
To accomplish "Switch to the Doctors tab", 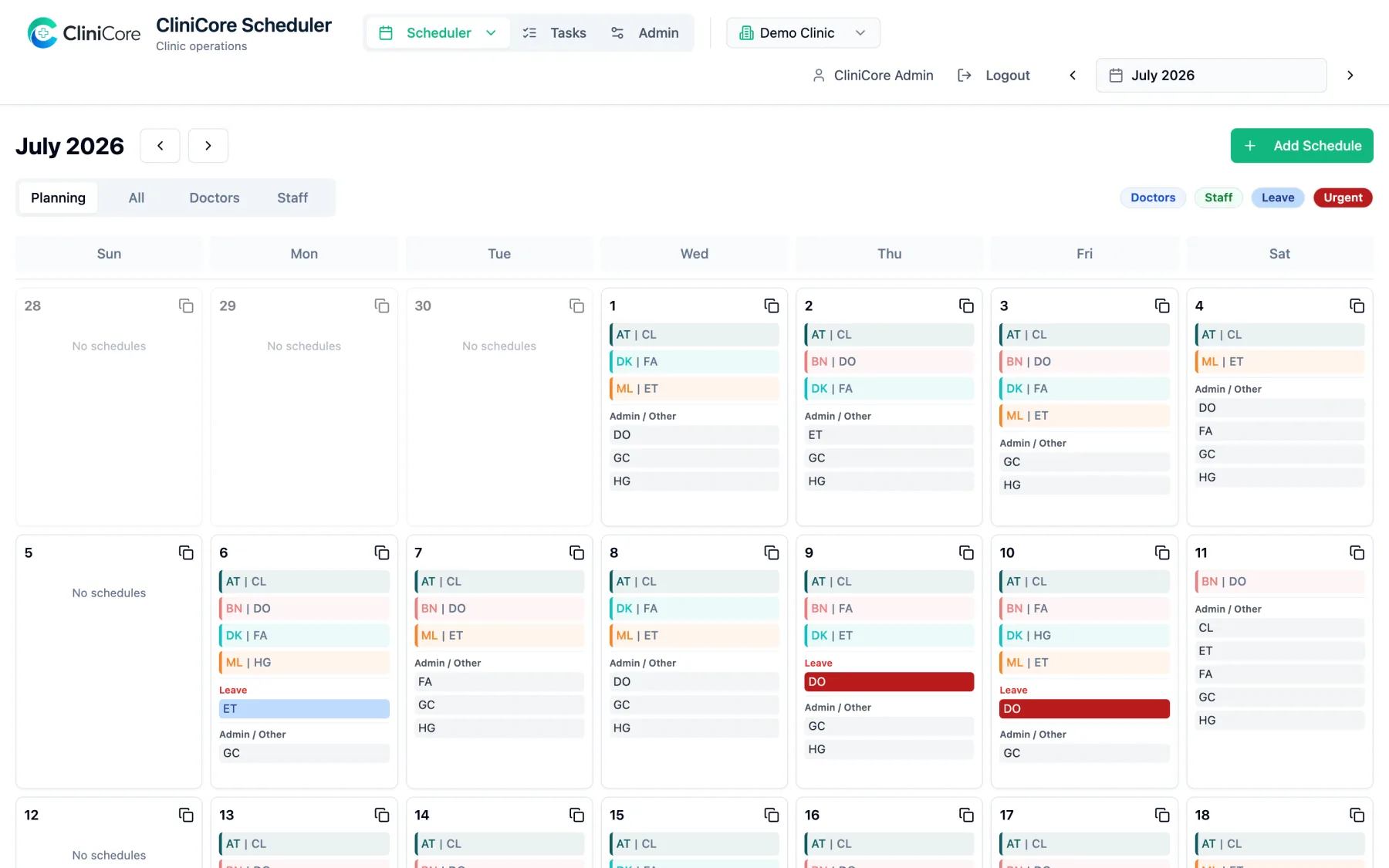I will [215, 198].
